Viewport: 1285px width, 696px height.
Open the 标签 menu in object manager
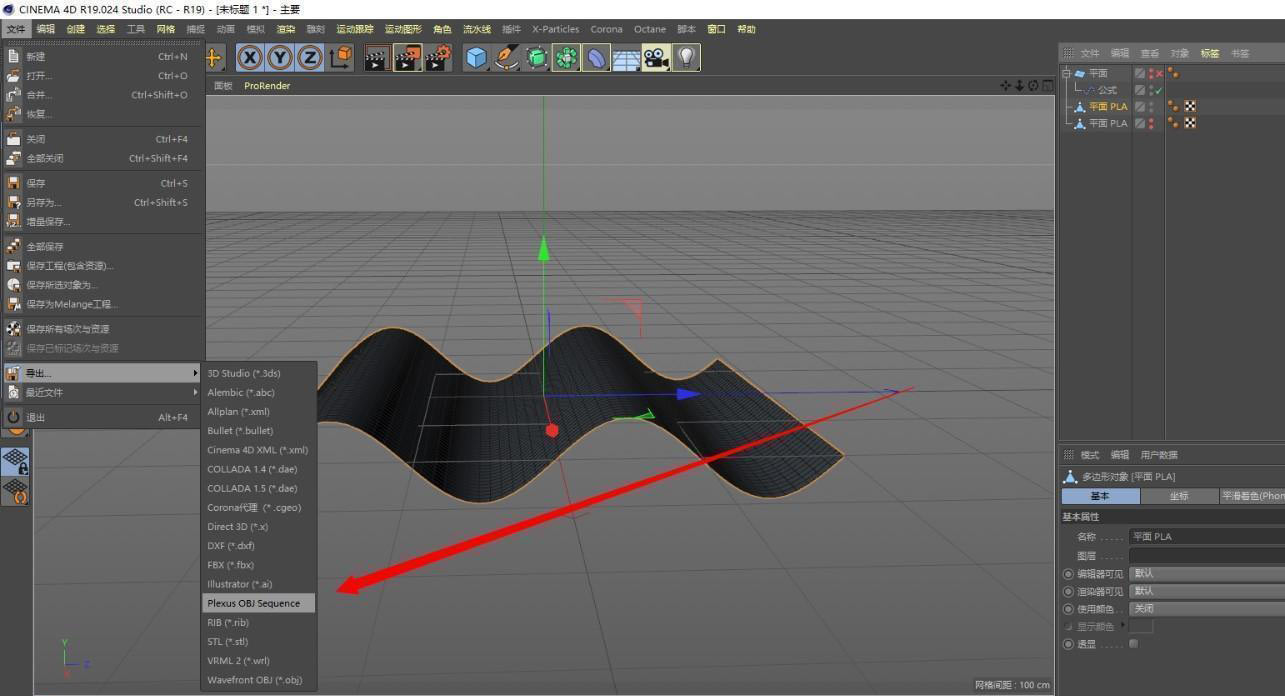pos(1210,53)
